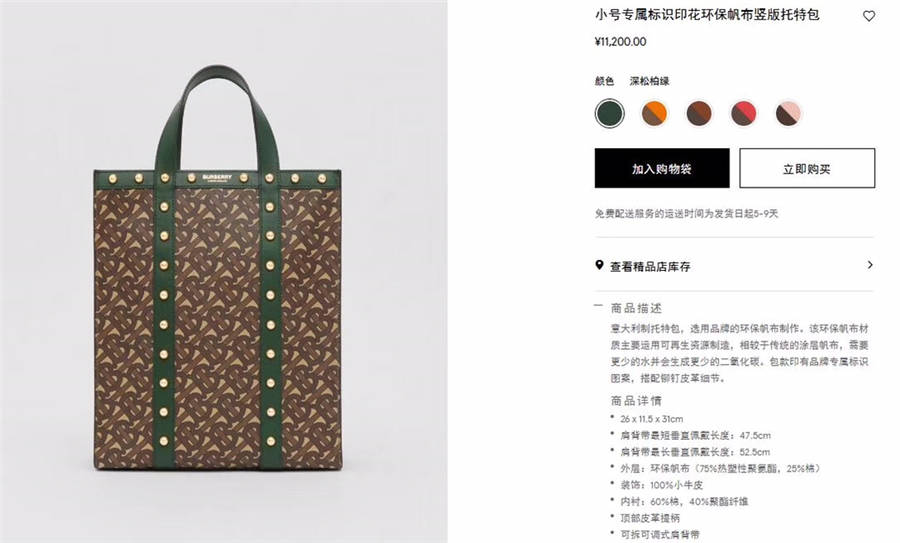Open the 查看精品店库存 store availability link
Viewport: 900px width, 543px height.
pyautogui.click(x=650, y=266)
